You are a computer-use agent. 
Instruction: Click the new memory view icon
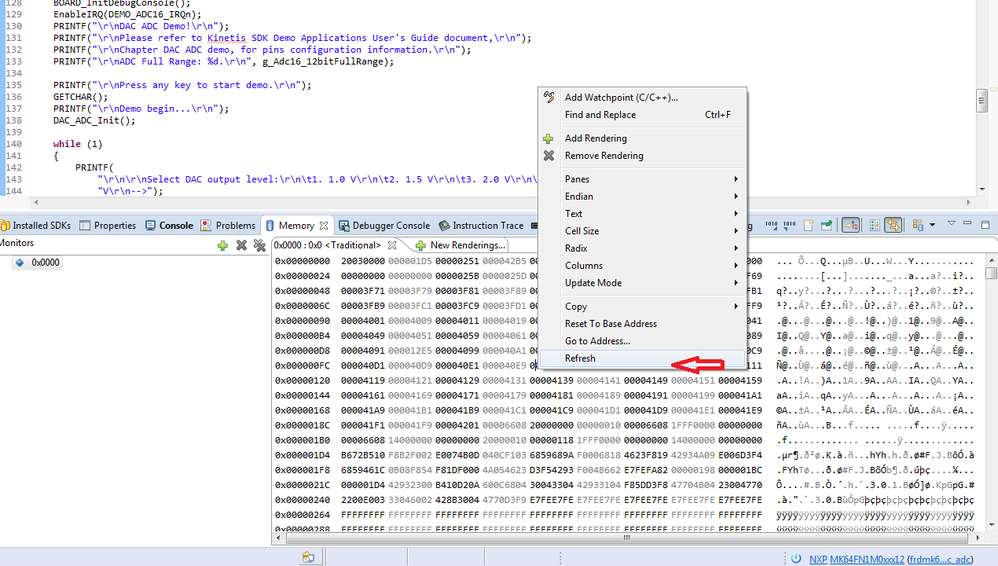809,225
